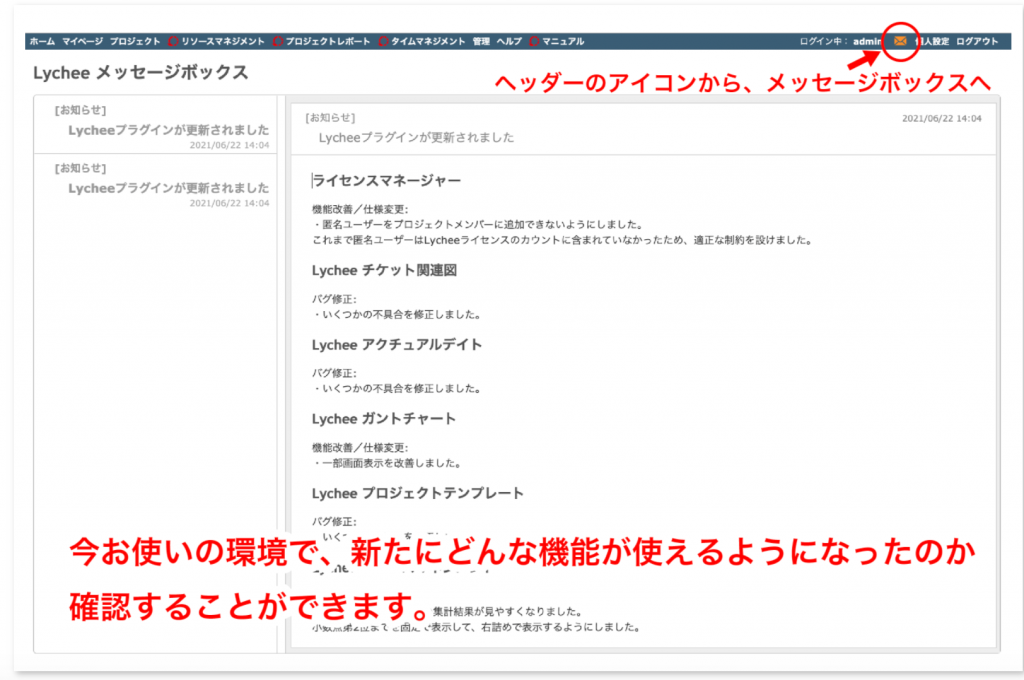Click the opened message title Lycheeプラグインが更新されました

[416, 137]
